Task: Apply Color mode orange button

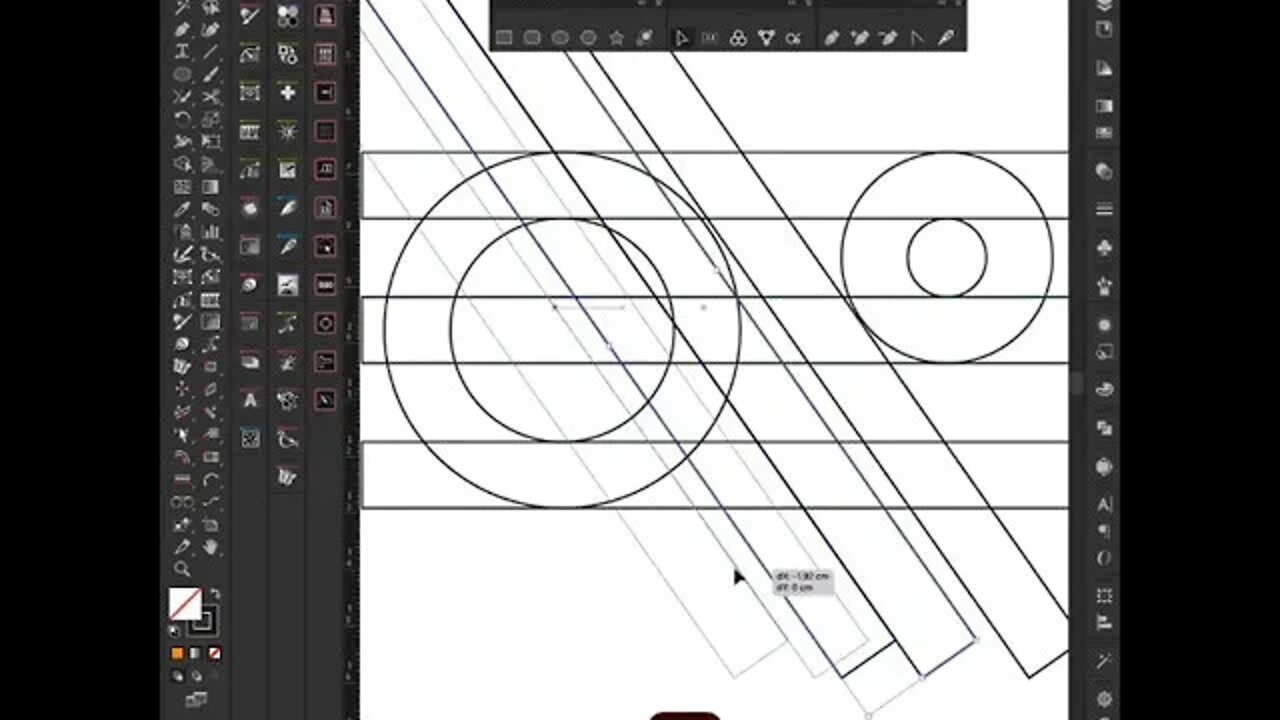Action: click(177, 653)
